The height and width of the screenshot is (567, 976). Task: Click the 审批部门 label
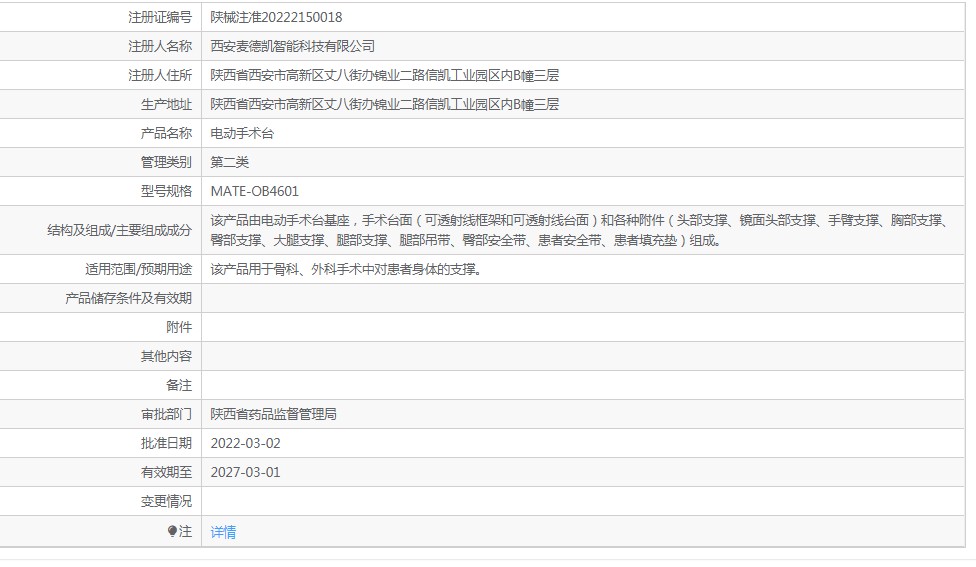coord(166,414)
